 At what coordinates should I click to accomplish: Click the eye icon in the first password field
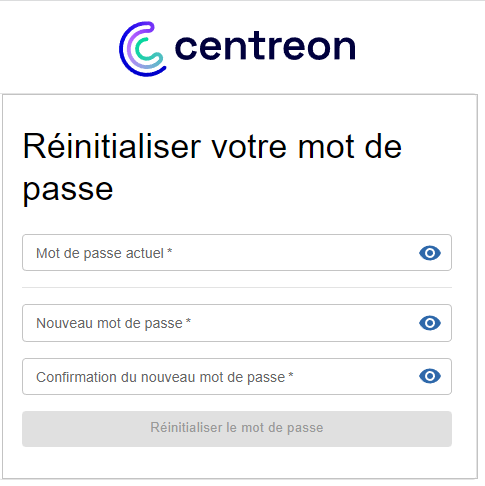[430, 253]
